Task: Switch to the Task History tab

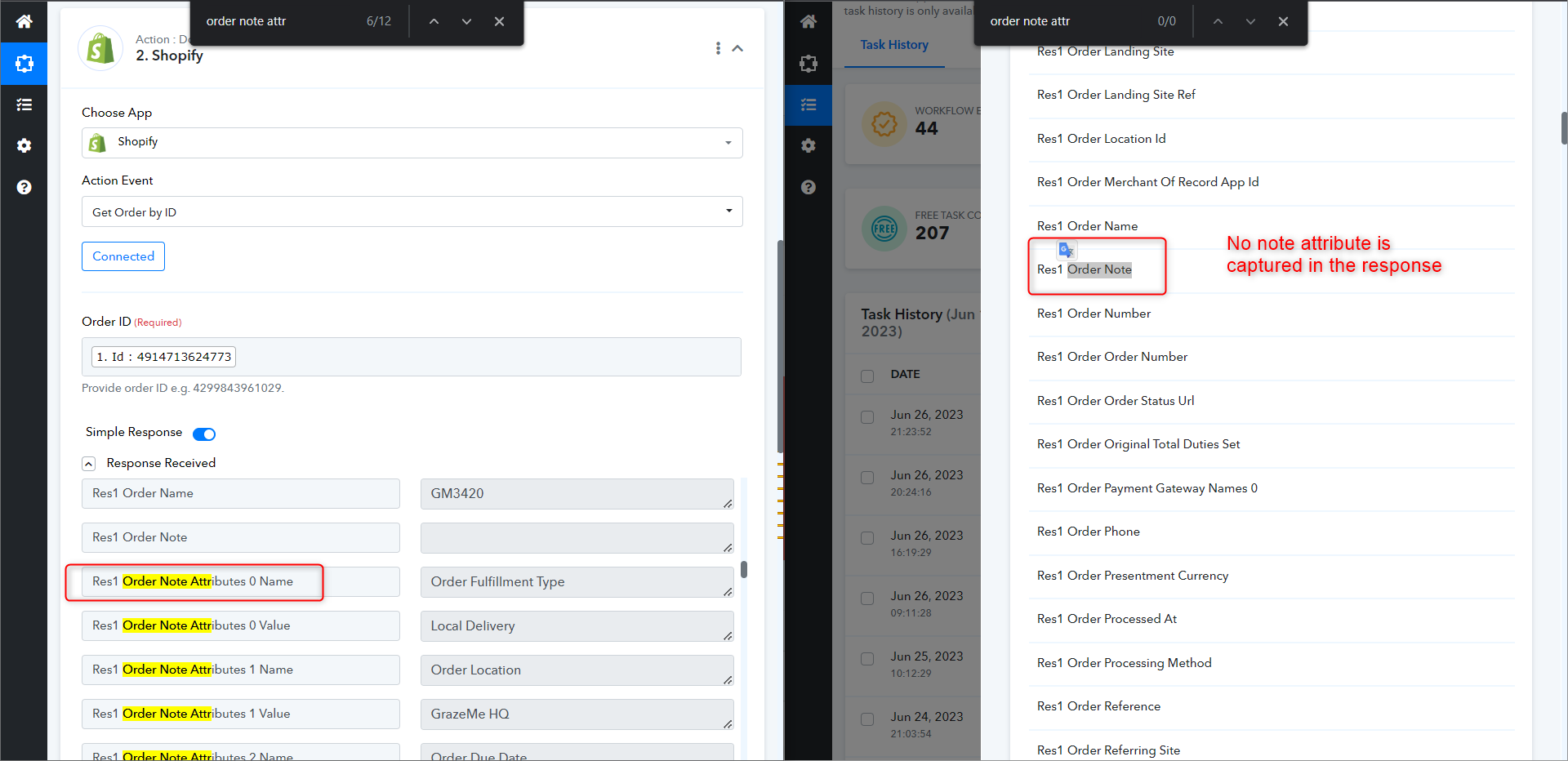Action: (x=894, y=45)
